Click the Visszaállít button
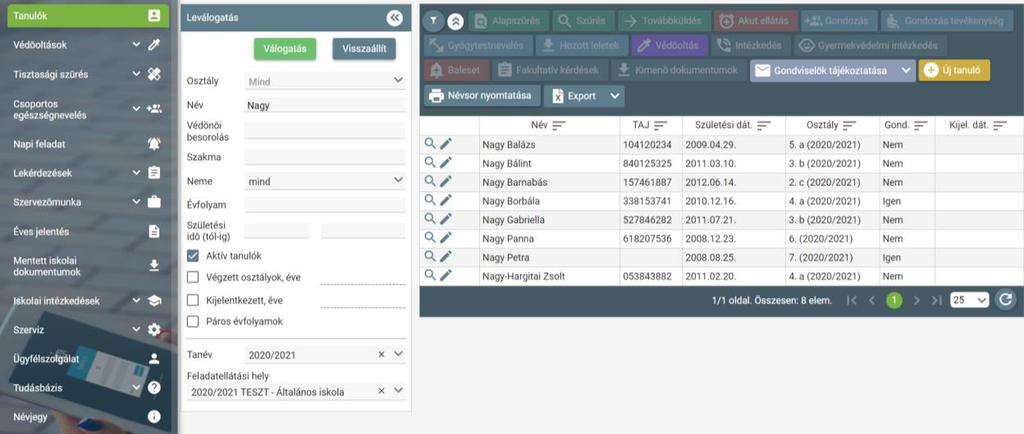 coord(364,49)
